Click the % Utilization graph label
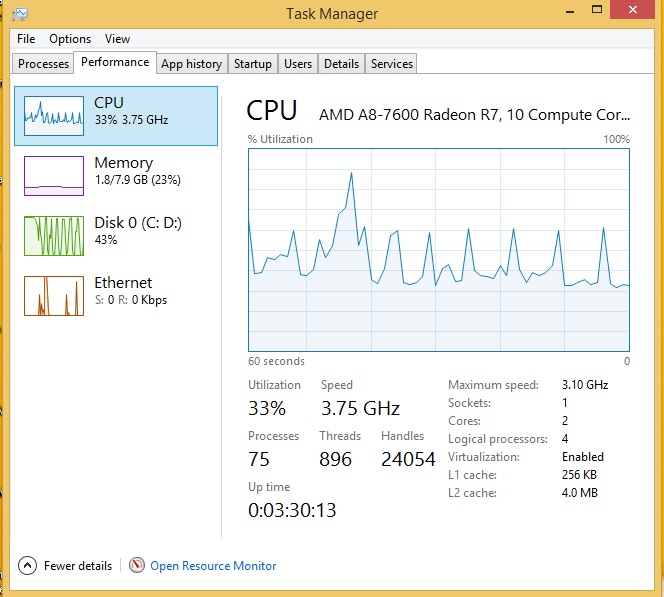This screenshot has height=597, width=664. click(x=280, y=139)
